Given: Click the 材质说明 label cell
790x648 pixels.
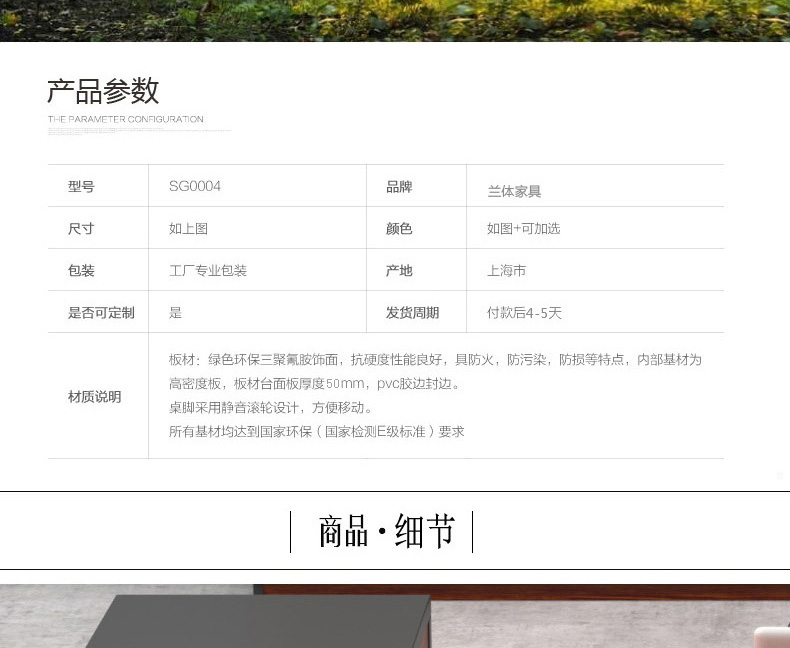Looking at the screenshot, I should [94, 396].
